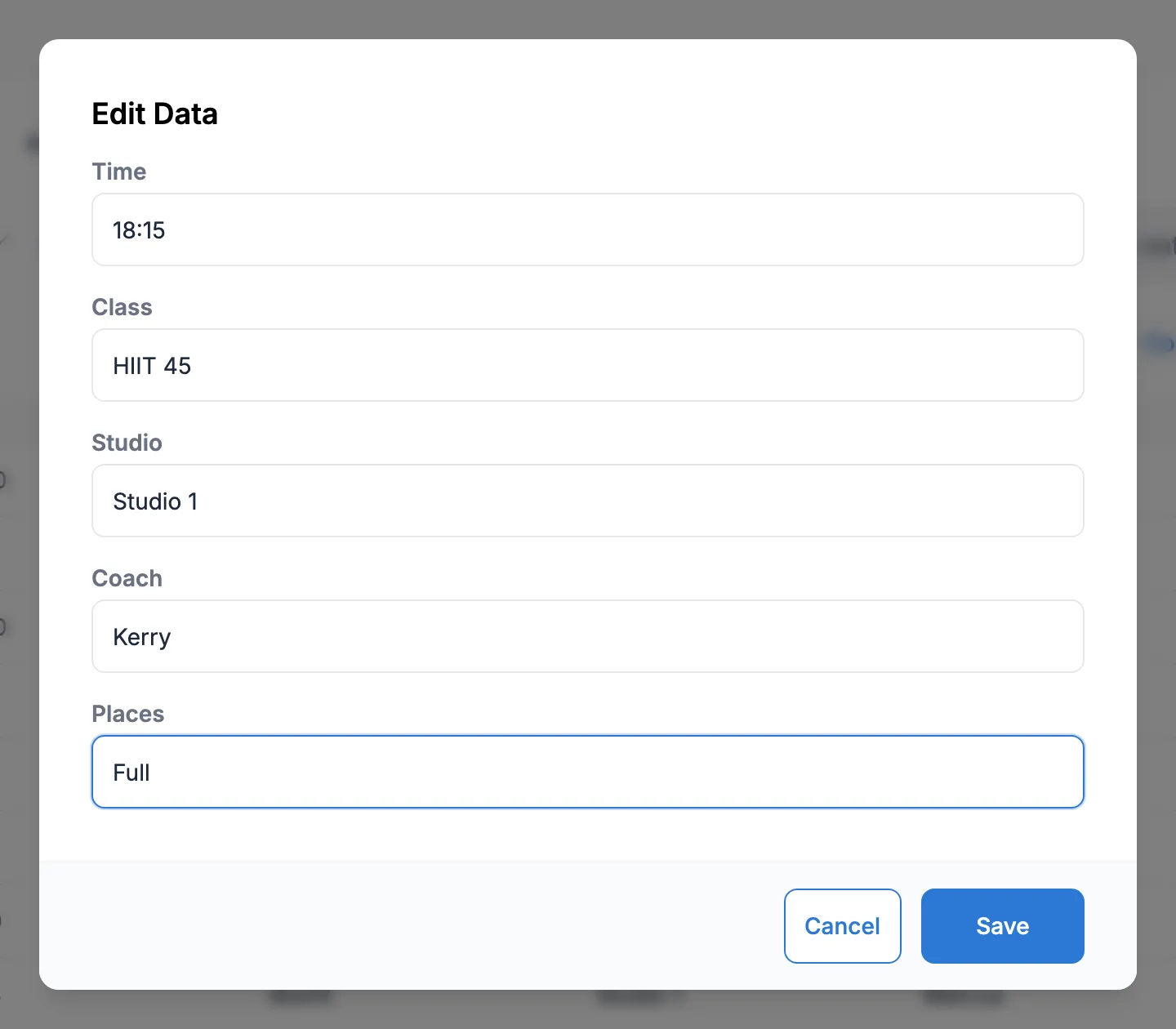Image resolution: width=1176 pixels, height=1029 pixels.
Task: Cancel the Edit Data dialog
Action: coord(843,926)
